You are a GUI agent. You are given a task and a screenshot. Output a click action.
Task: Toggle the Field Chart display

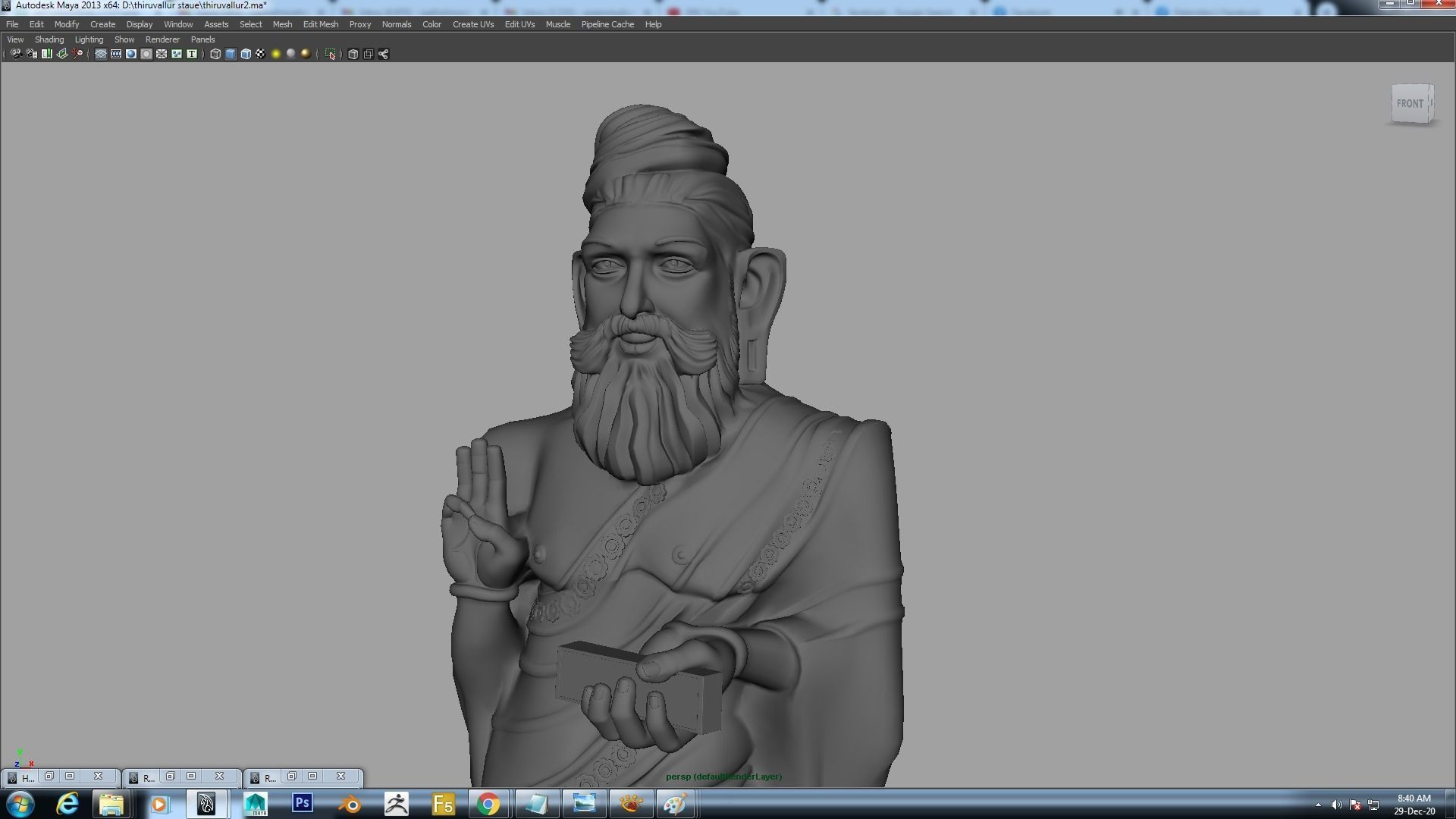pos(162,54)
